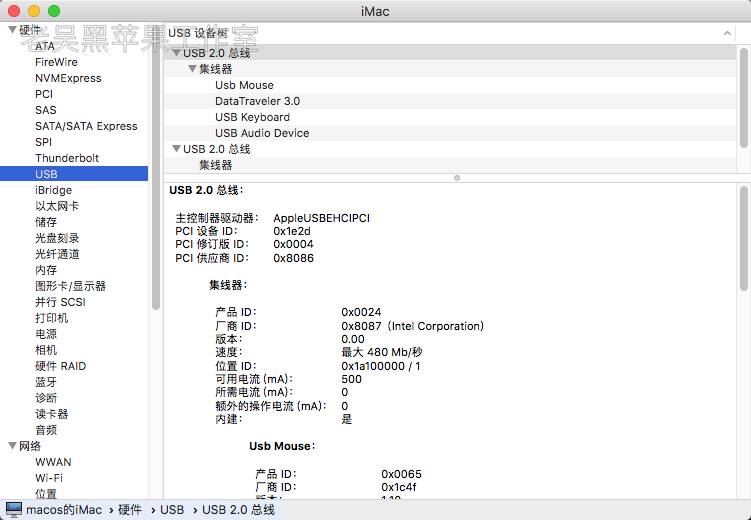The image size is (751, 520).
Task: Select 光盘刻录 disc burning entry
Action: [57, 238]
